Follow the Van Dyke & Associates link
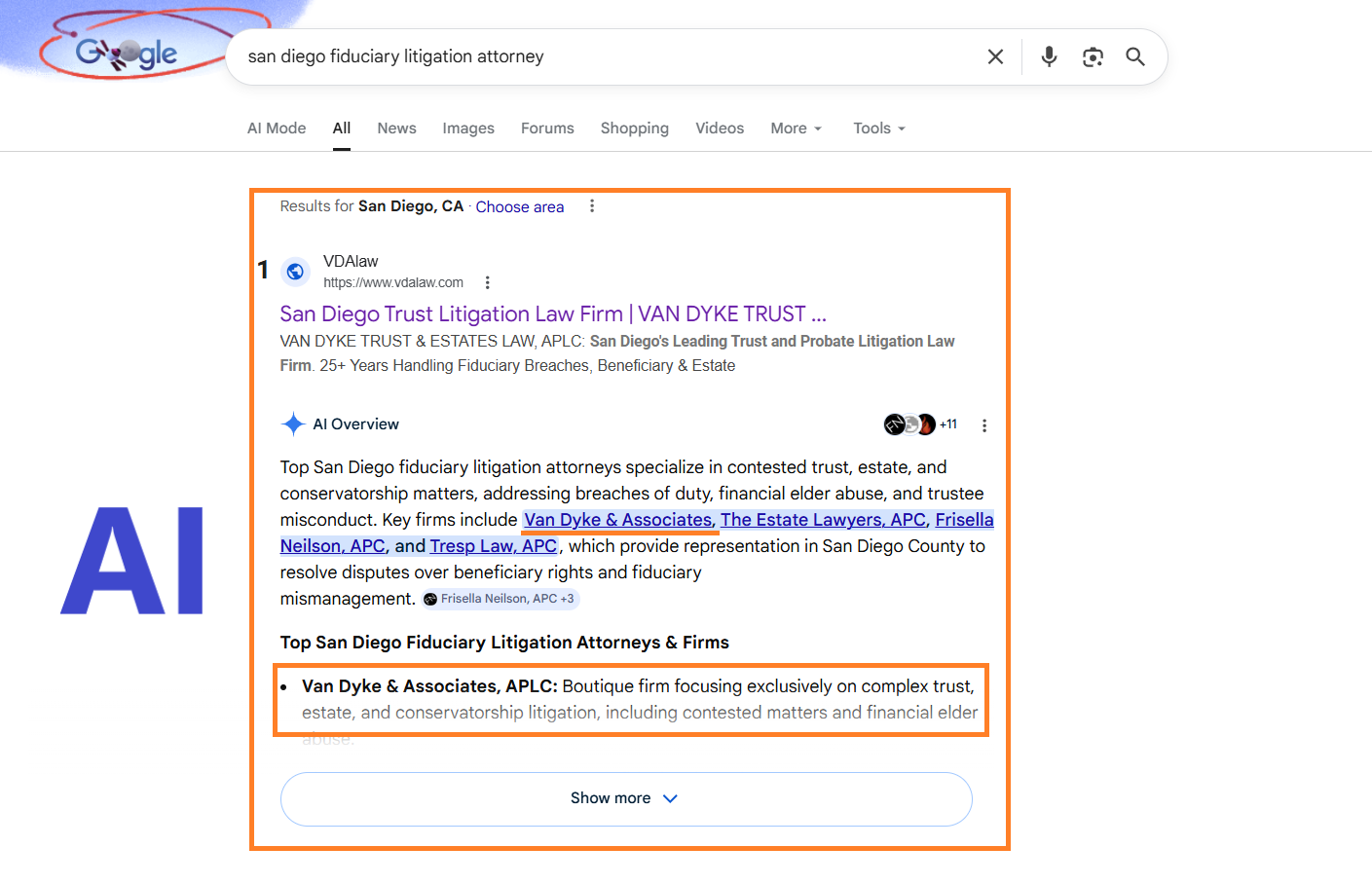Image resolution: width=1372 pixels, height=884 pixels. [618, 520]
